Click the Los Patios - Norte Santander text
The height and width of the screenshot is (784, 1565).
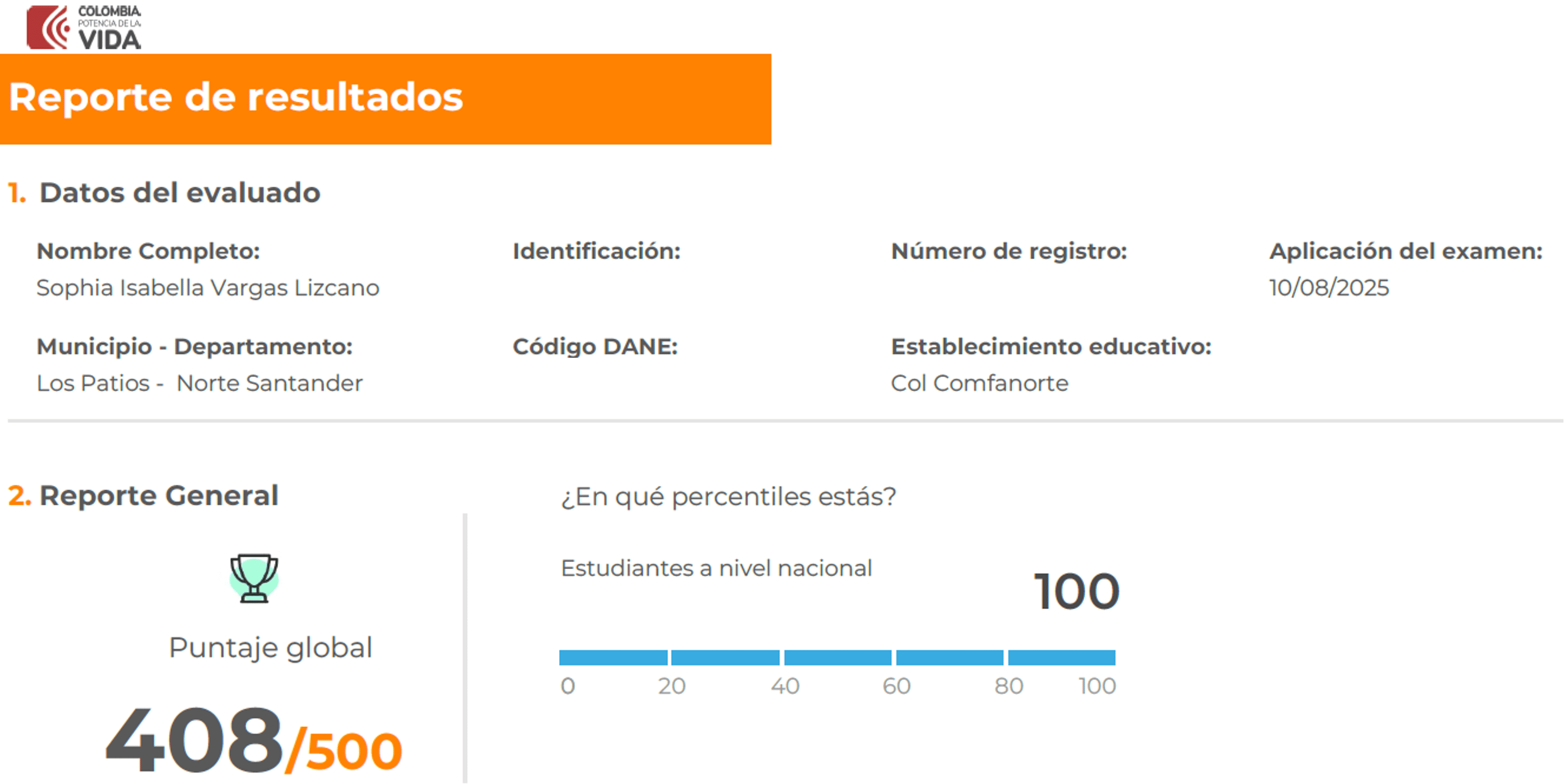pyautogui.click(x=199, y=383)
